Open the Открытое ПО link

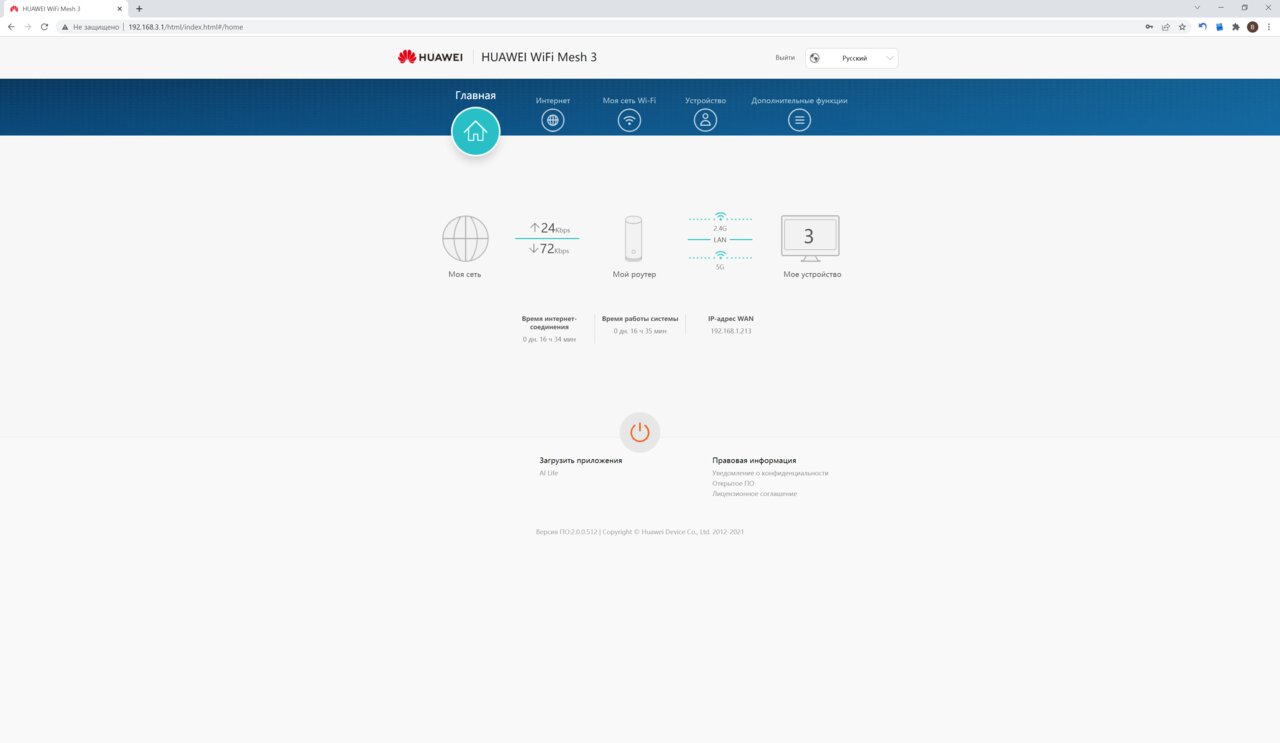pyautogui.click(x=733, y=483)
